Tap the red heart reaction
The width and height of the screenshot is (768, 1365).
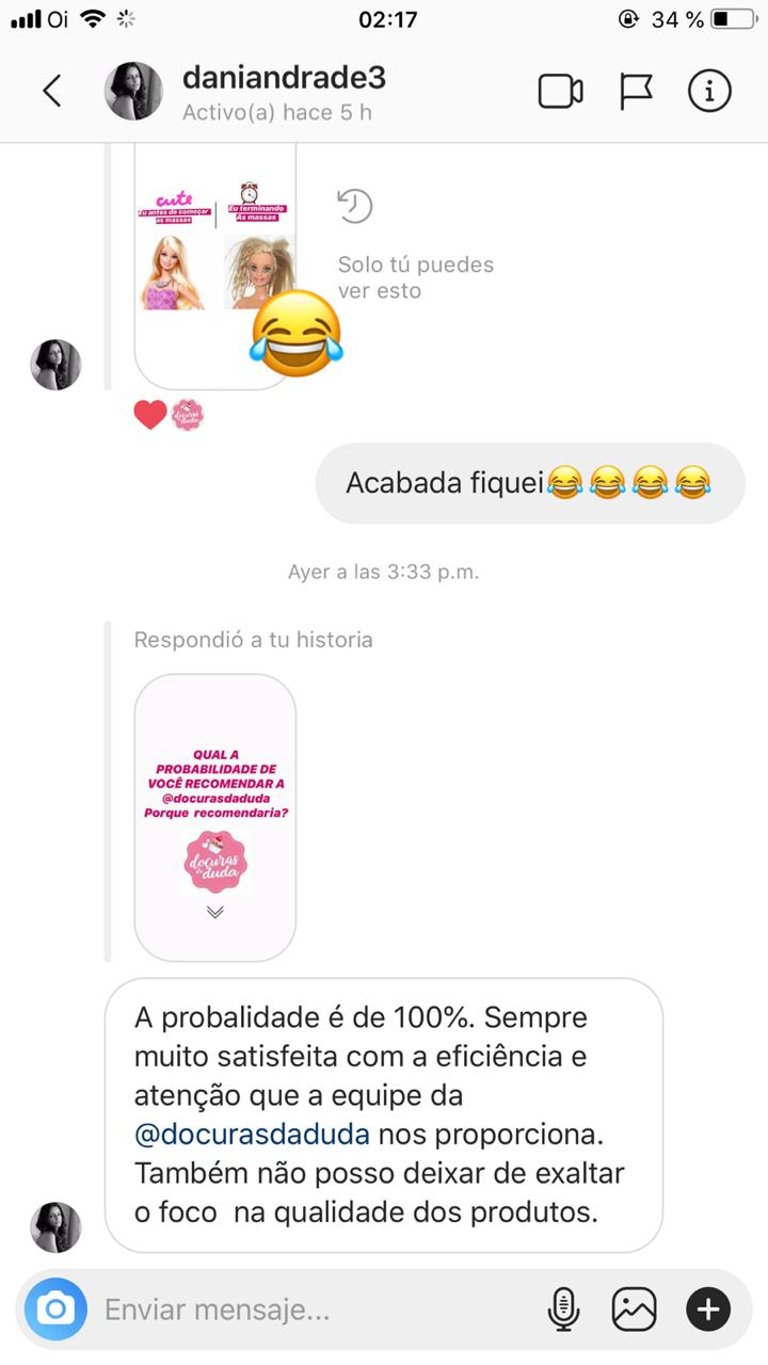click(x=150, y=414)
